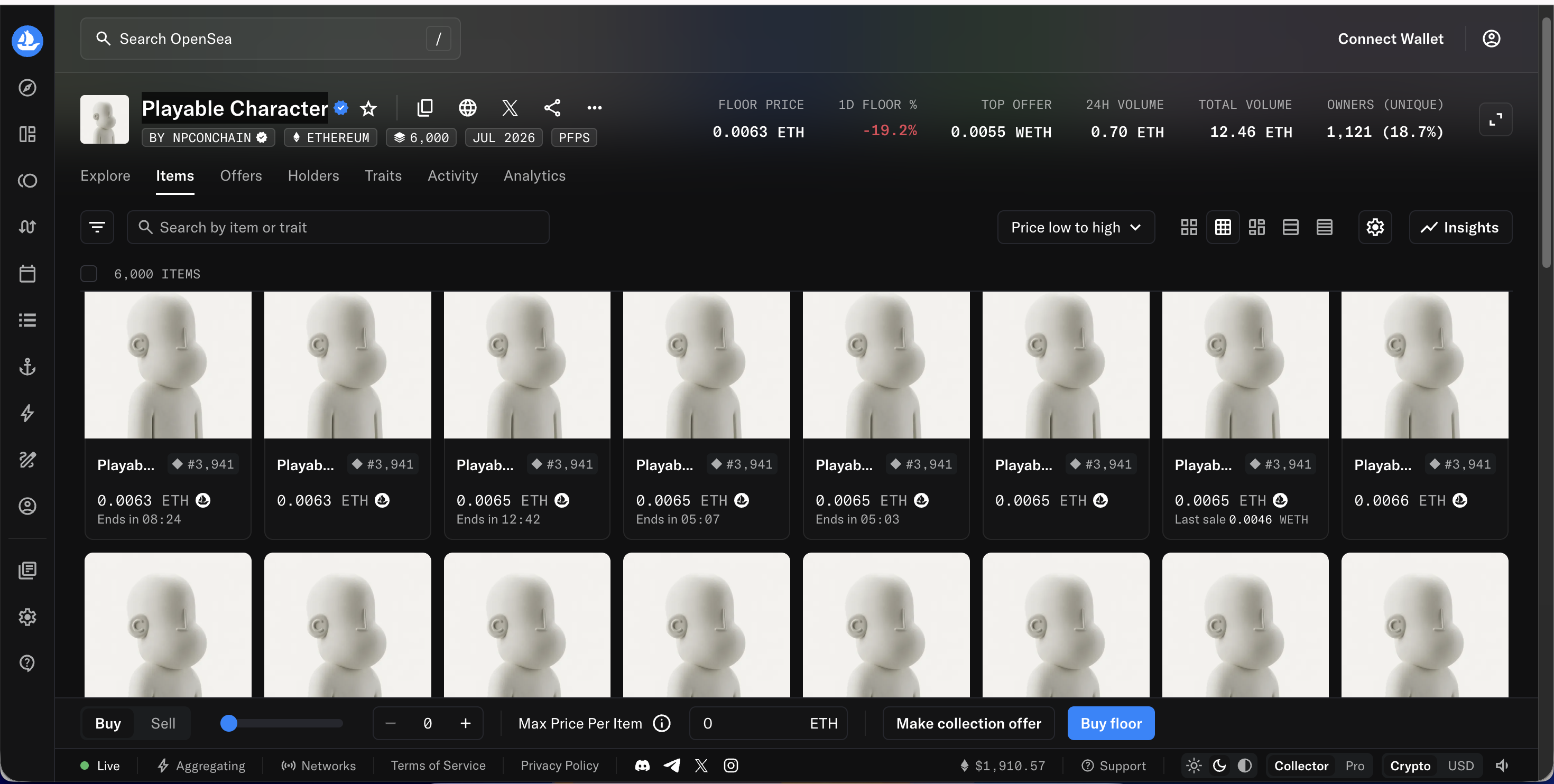Switch to Sell mode

163,723
